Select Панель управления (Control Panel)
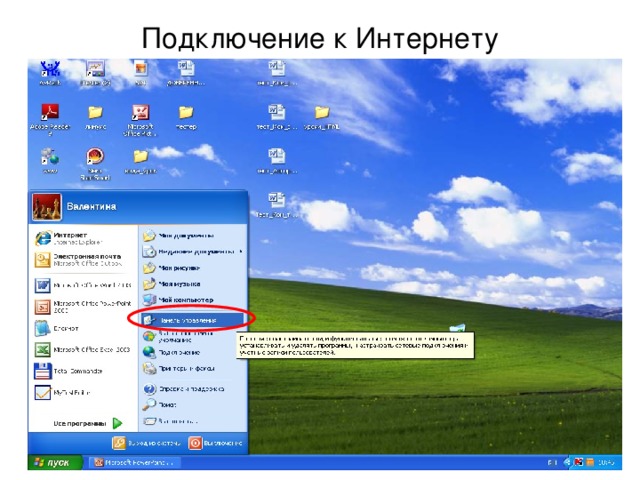The width and height of the screenshot is (640, 480). [x=192, y=320]
